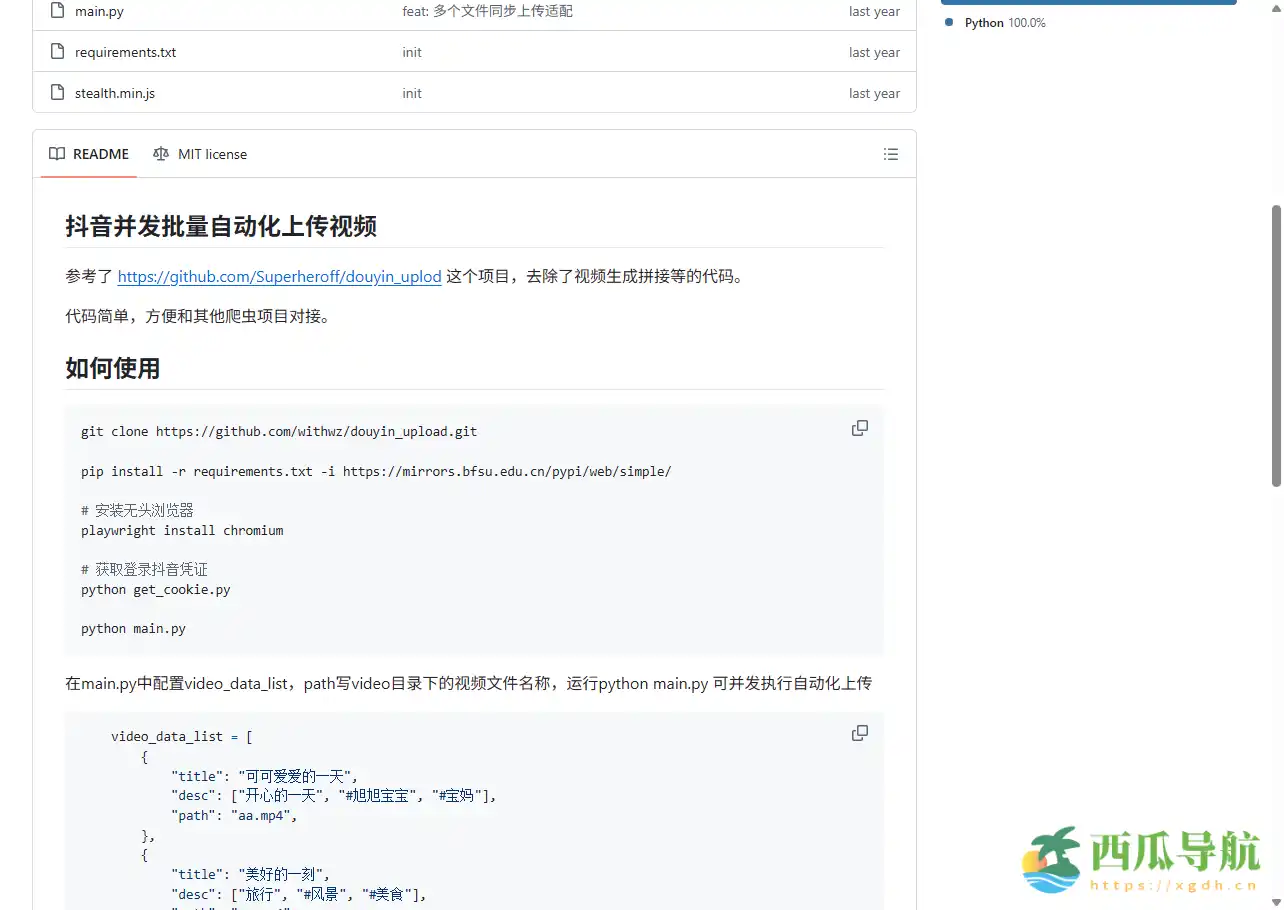This screenshot has height=910, width=1284.
Task: Open the main.py file
Action: click(101, 11)
